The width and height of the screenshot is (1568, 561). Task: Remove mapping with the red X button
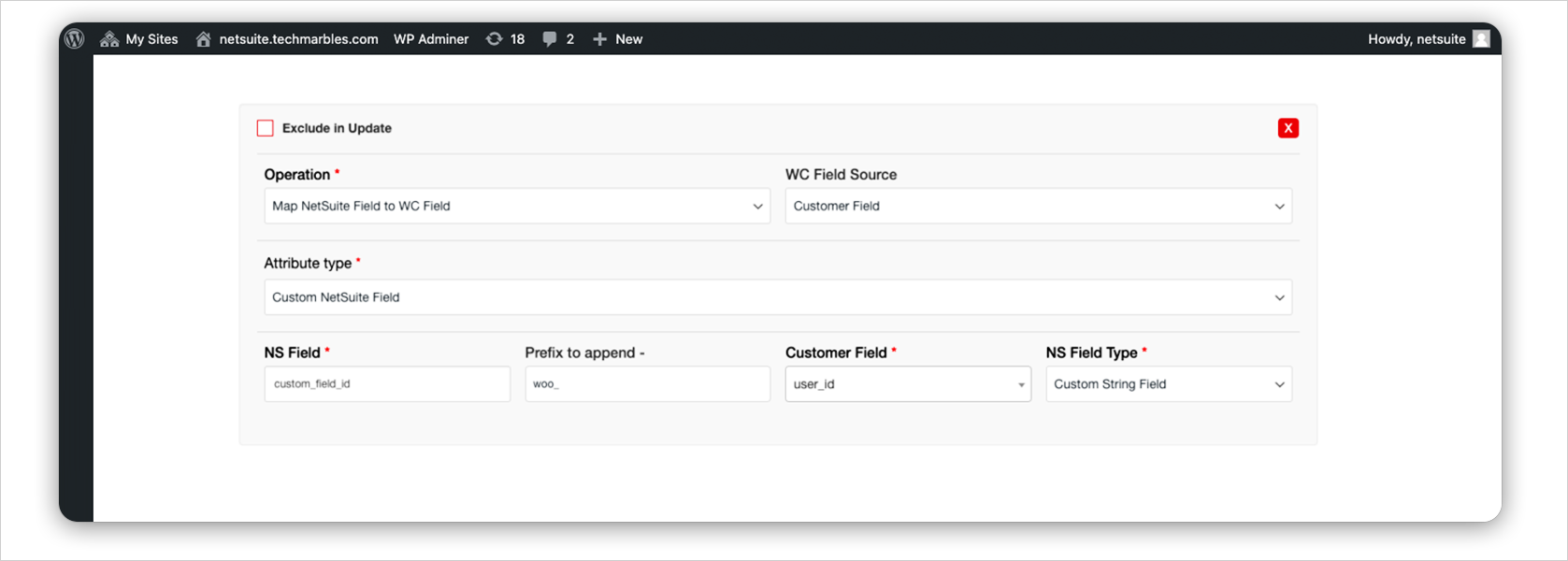click(1287, 128)
